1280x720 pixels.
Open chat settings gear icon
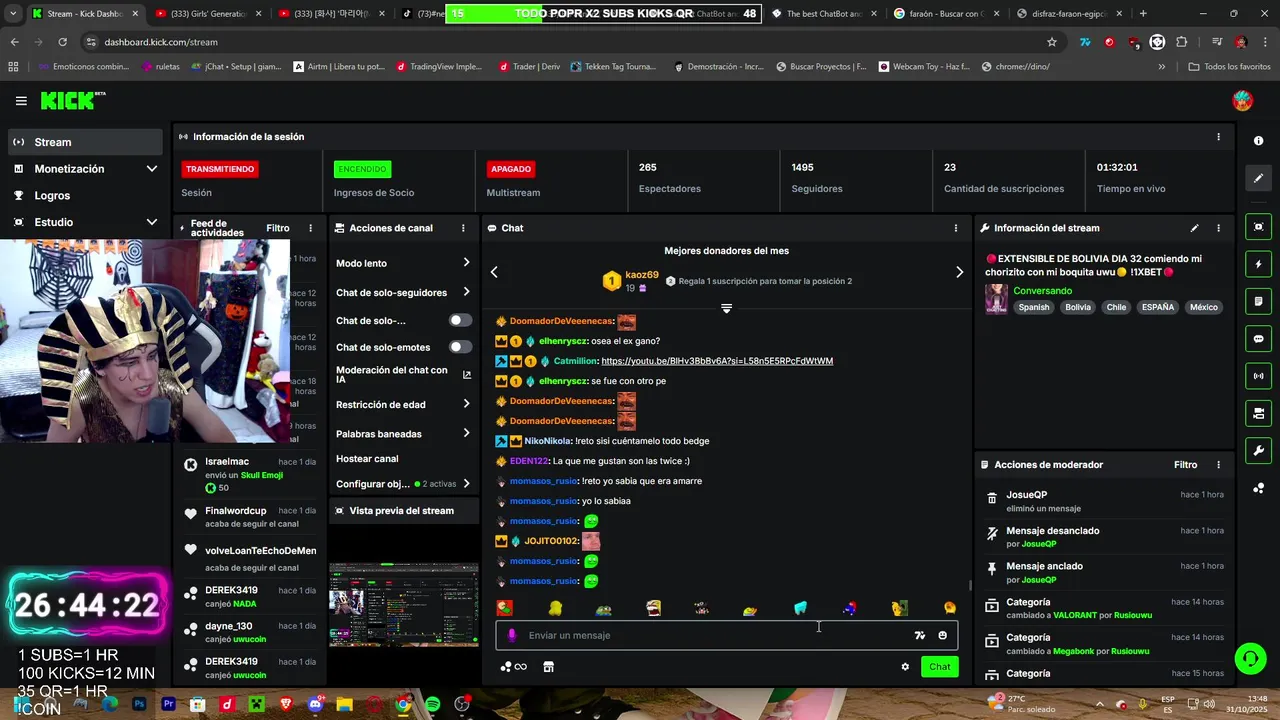pyautogui.click(x=905, y=667)
